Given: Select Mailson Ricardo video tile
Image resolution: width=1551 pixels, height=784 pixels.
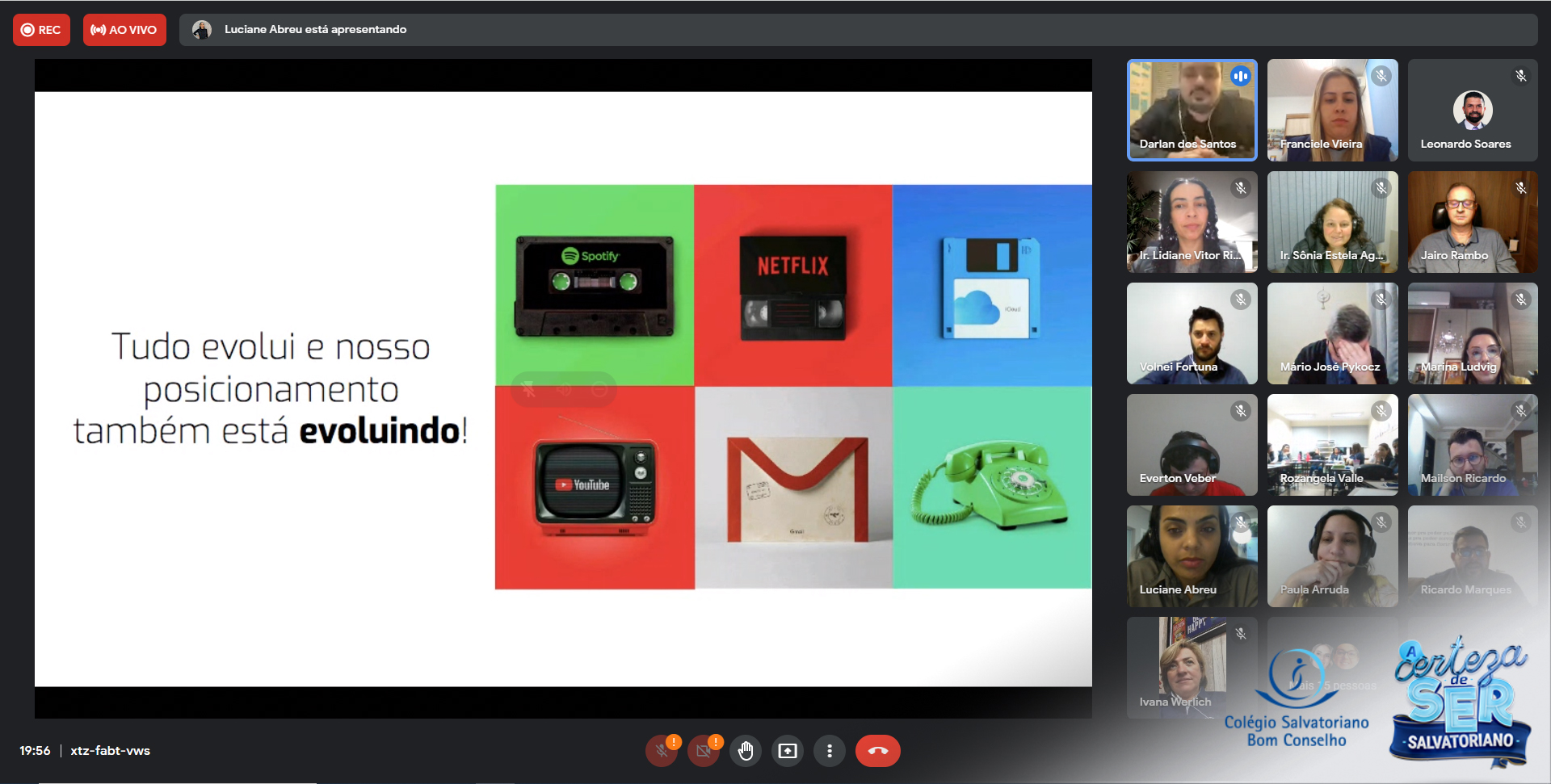Looking at the screenshot, I should pos(1473,445).
